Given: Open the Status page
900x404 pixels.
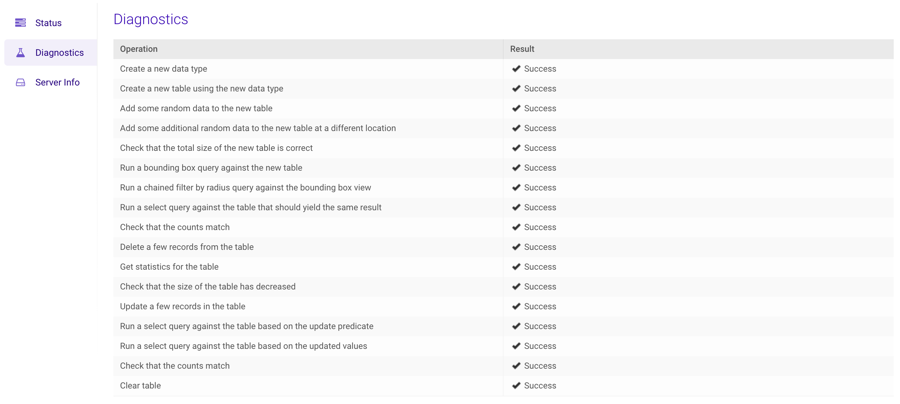Looking at the screenshot, I should tap(48, 23).
